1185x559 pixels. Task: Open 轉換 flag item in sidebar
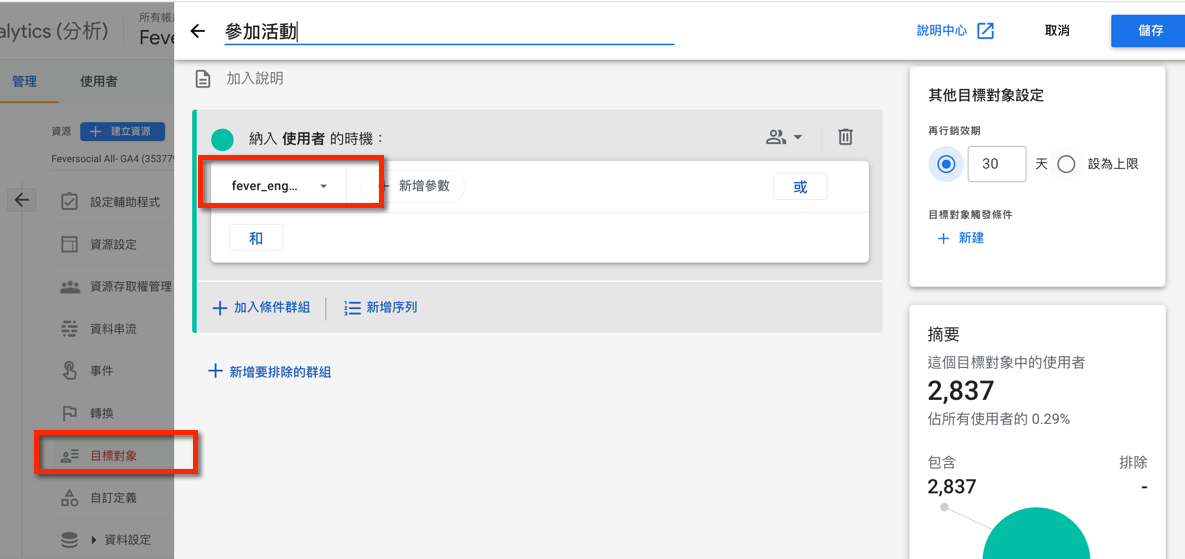[101, 413]
